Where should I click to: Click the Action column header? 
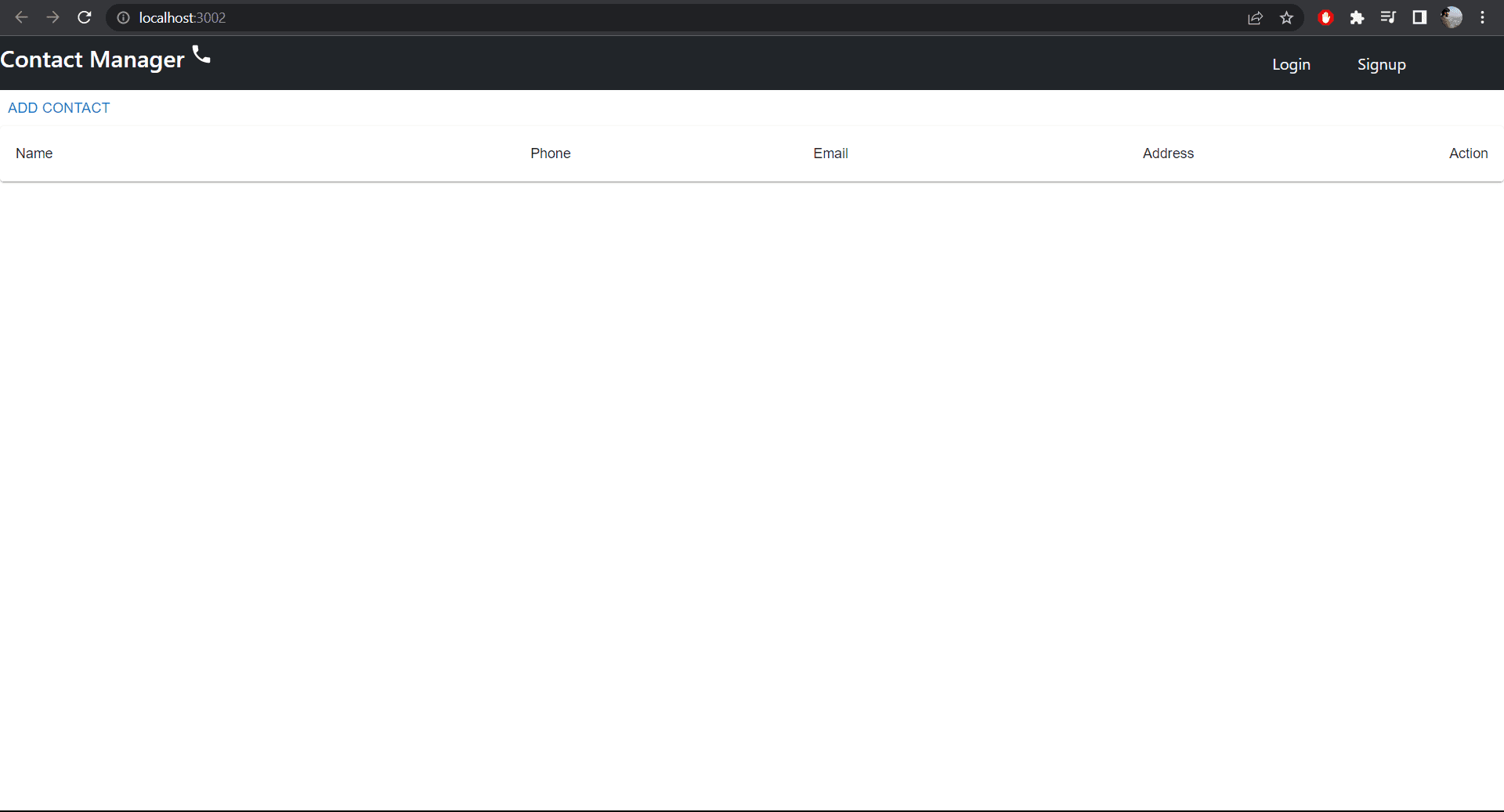pyautogui.click(x=1468, y=153)
